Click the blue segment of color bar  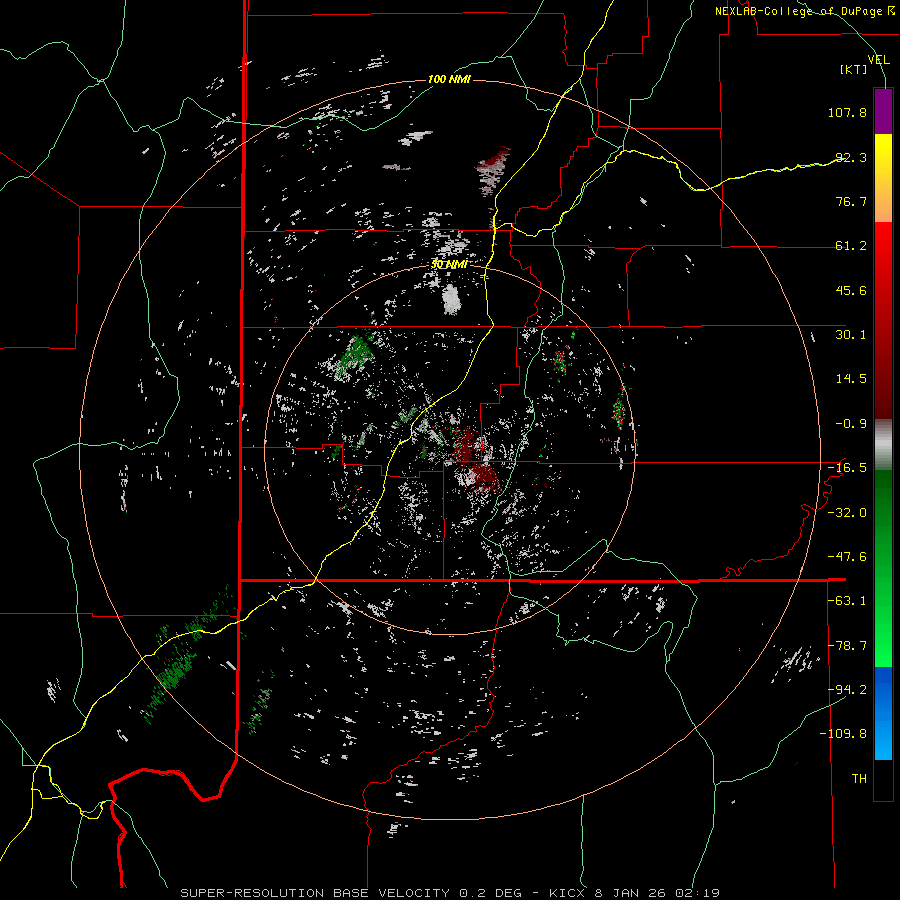(x=883, y=713)
